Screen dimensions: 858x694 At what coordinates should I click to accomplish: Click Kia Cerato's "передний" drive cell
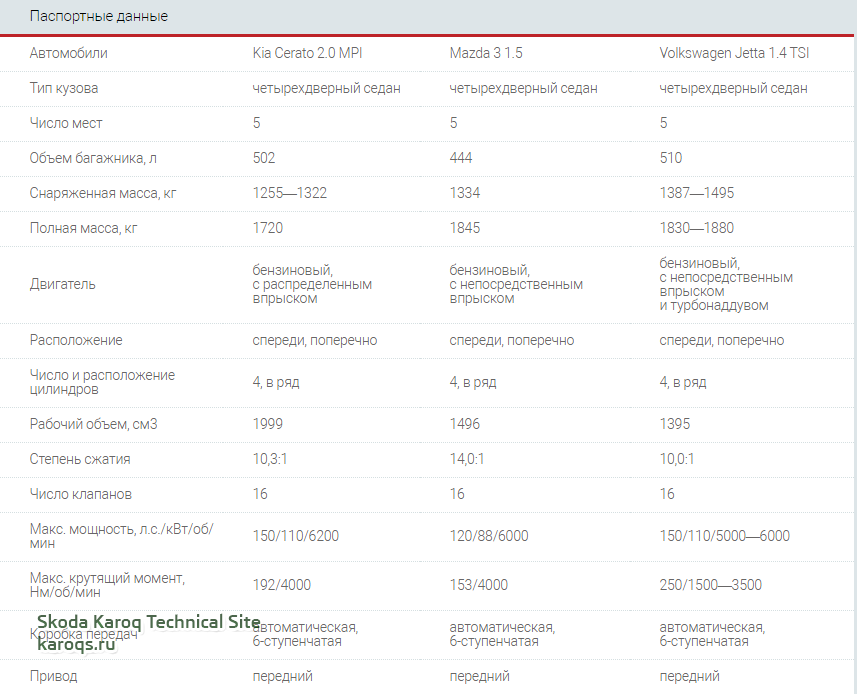[x=282, y=676]
